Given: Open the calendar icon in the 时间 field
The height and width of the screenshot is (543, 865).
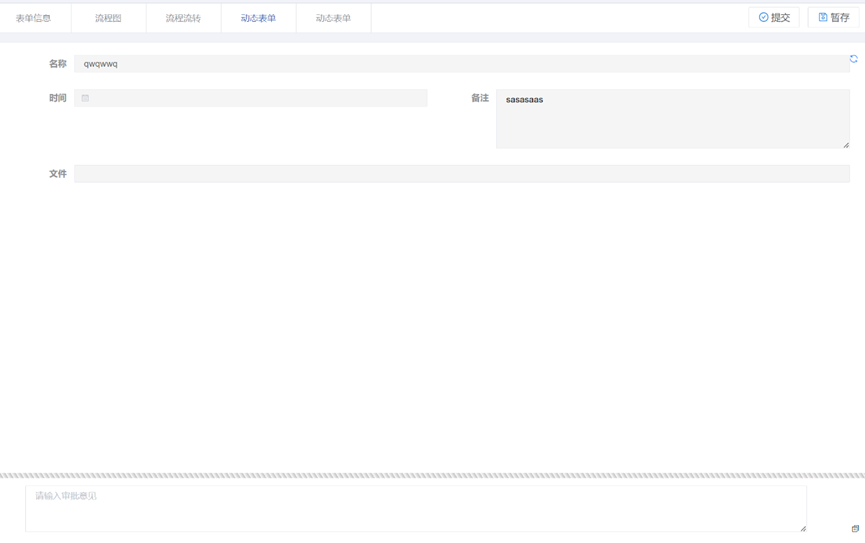Looking at the screenshot, I should 85,98.
